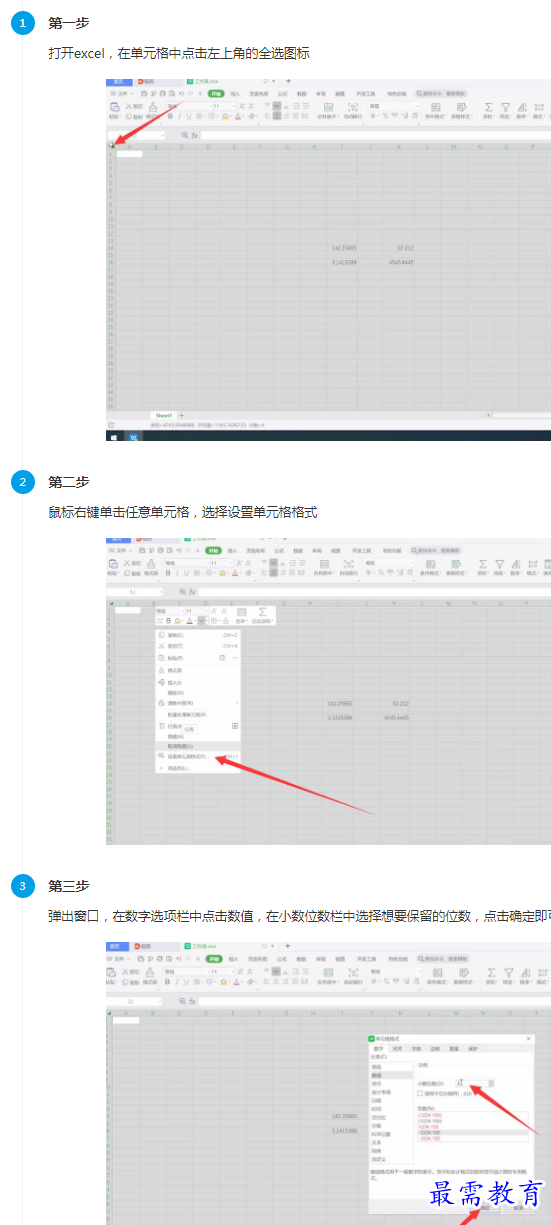The height and width of the screenshot is (1225, 551).
Task: Open the step two context-menu screenshot image
Action: pyautogui.click(x=328, y=690)
